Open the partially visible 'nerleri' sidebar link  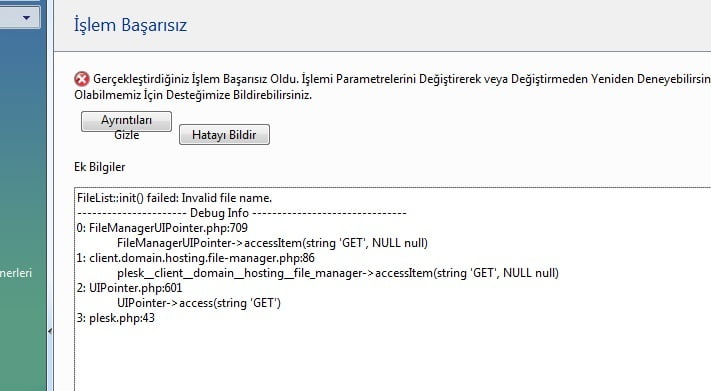click(x=16, y=273)
